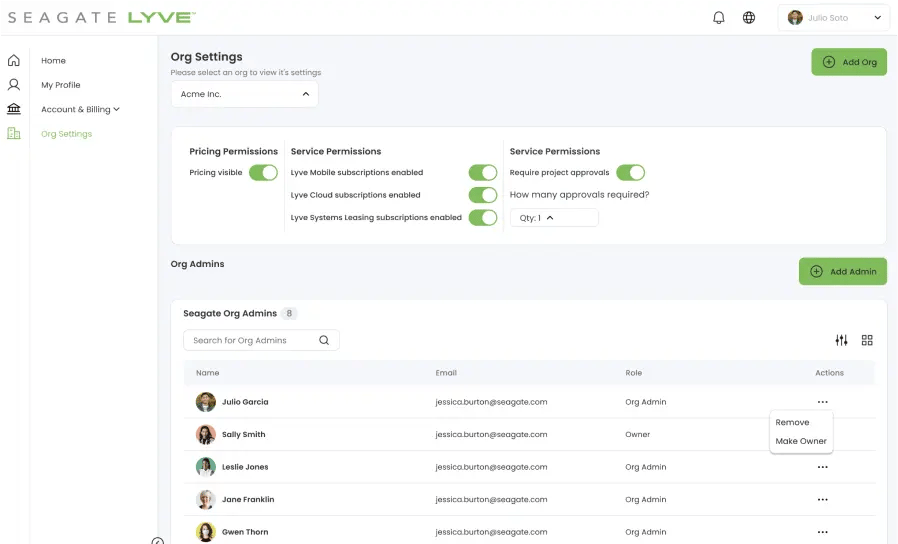Choose Remove from the actions menu
898x544 pixels.
[x=792, y=422]
